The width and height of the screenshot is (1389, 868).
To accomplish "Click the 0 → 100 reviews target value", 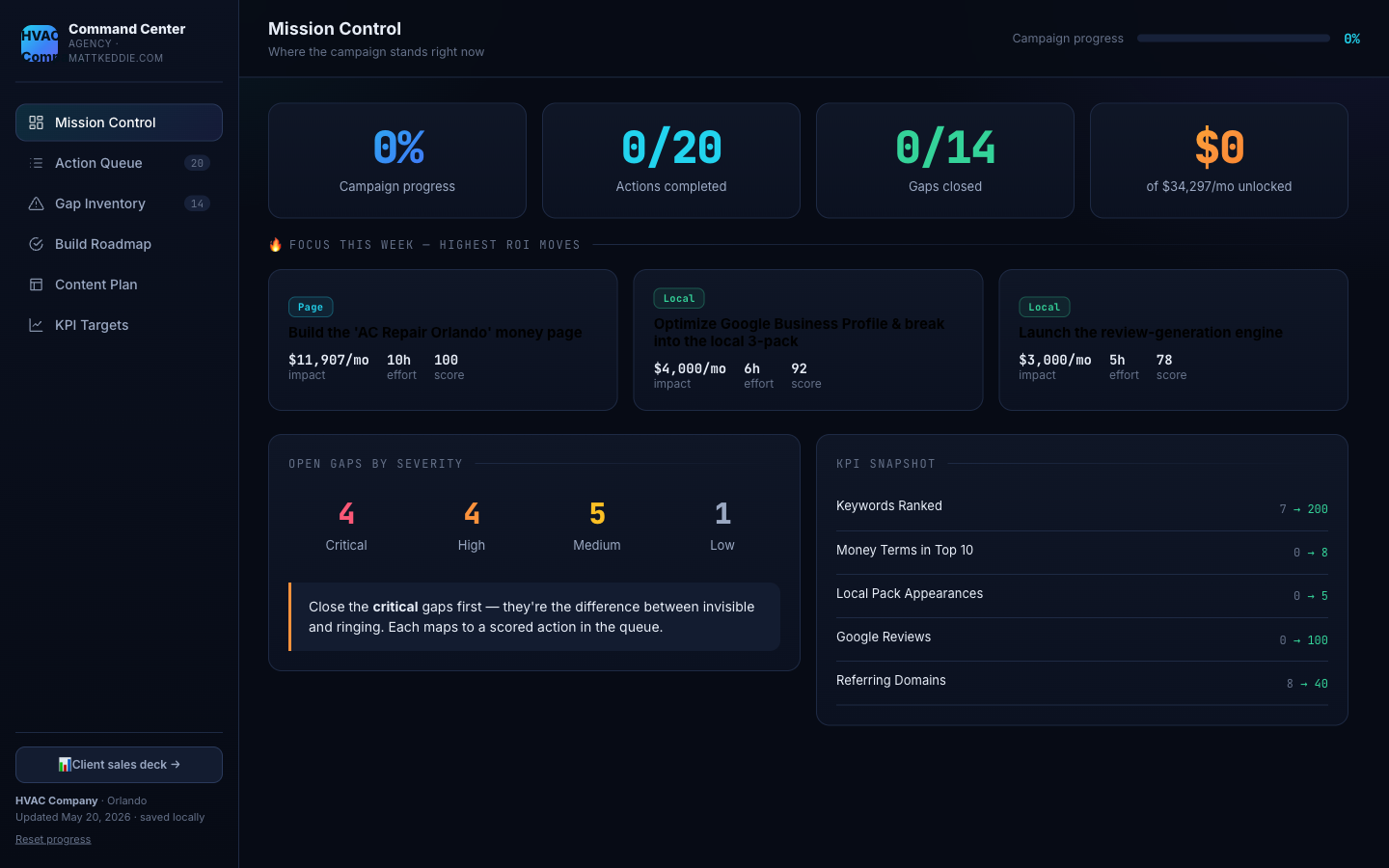I will [1303, 640].
